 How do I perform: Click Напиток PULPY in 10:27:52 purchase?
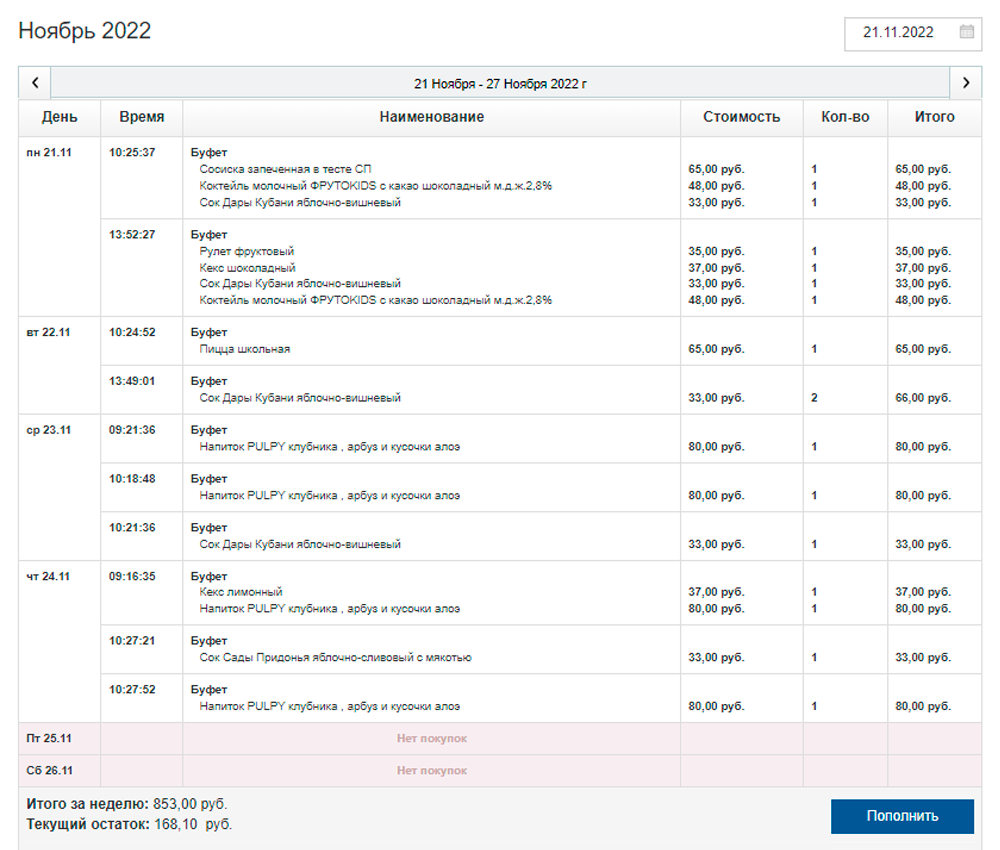(330, 706)
